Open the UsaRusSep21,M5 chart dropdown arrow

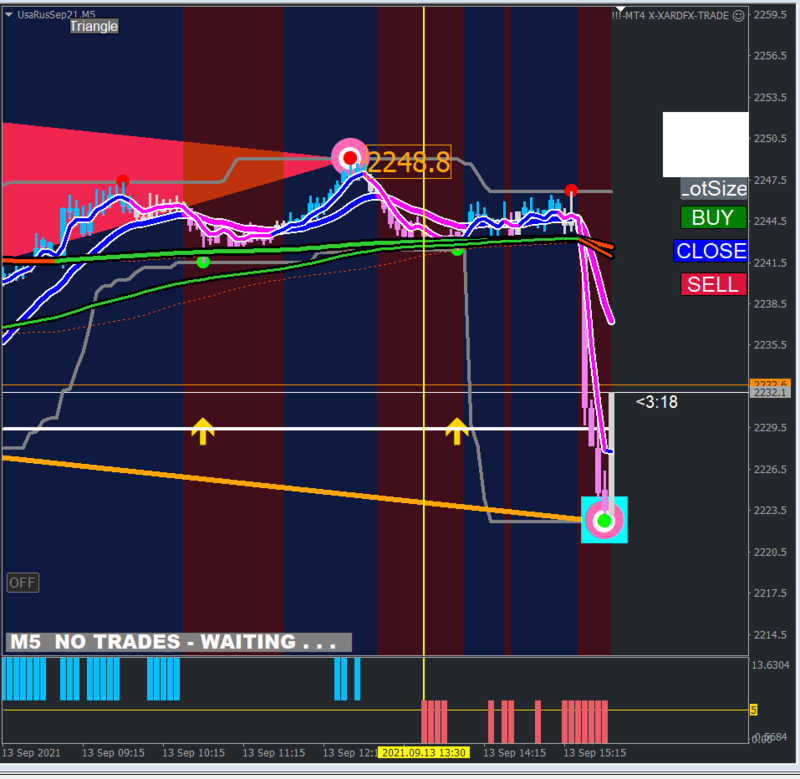tap(9, 14)
